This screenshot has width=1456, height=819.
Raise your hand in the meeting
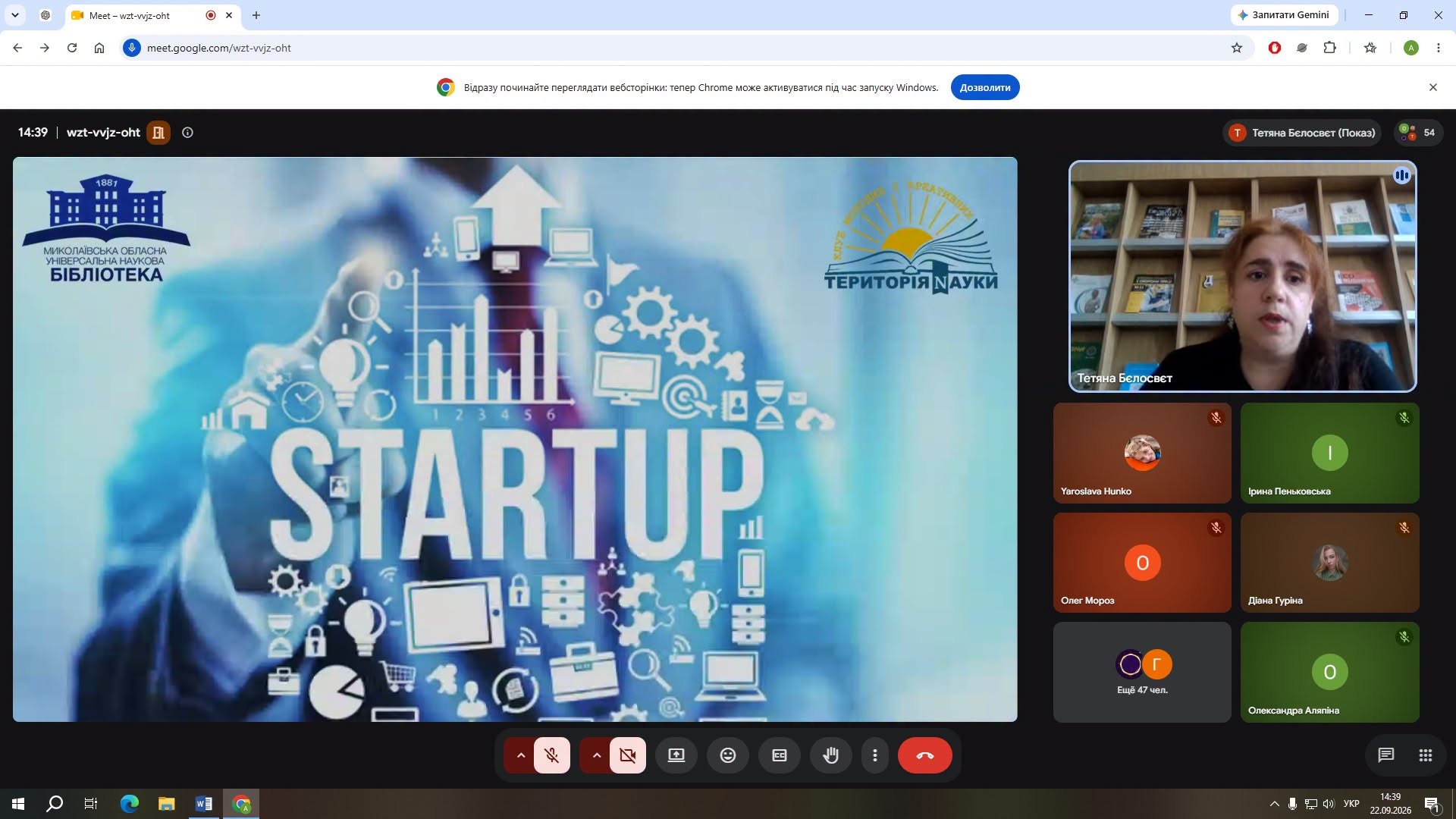click(x=831, y=755)
